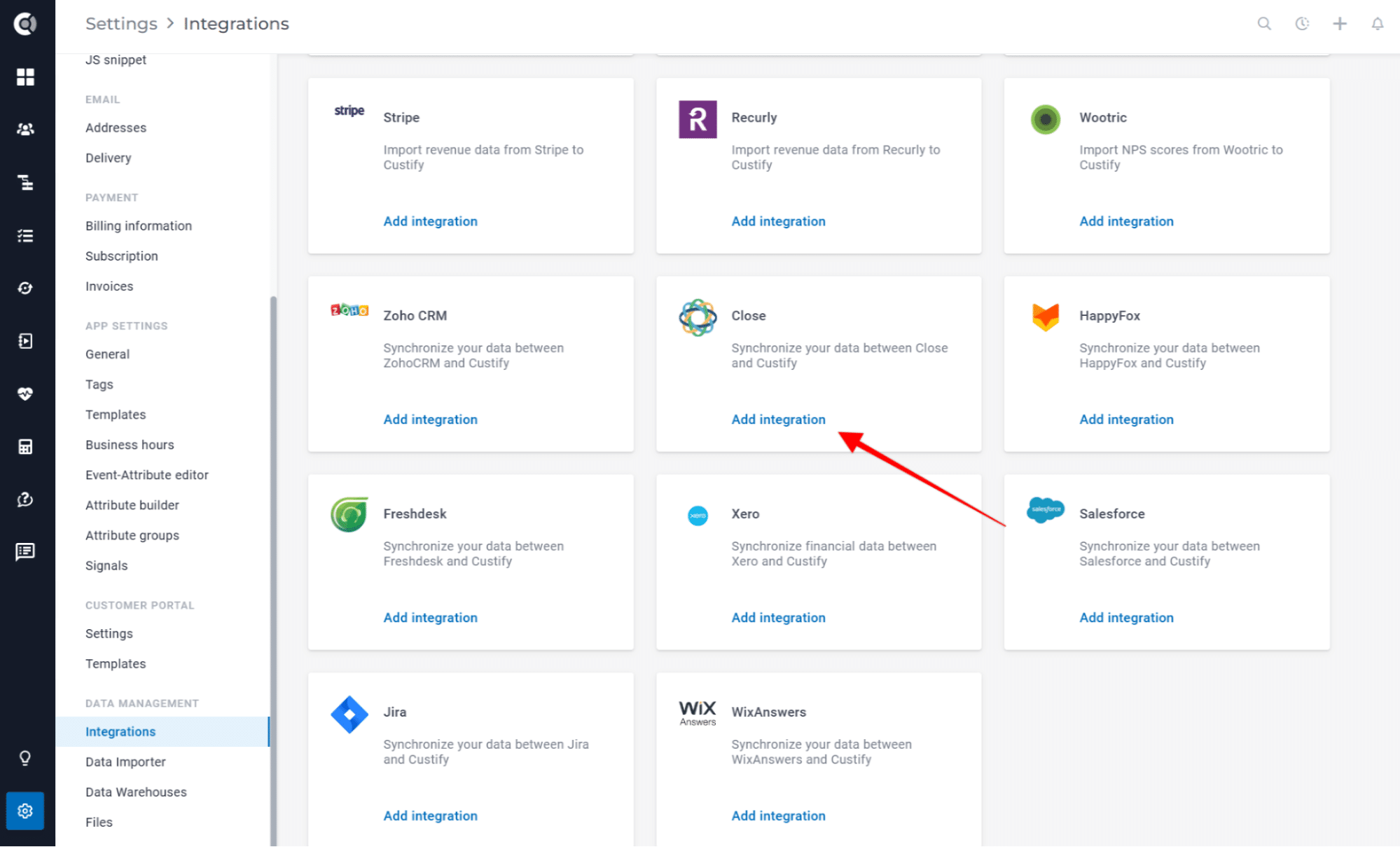Click the Freshdesk logo
This screenshot has height=847, width=1400.
pos(349,515)
